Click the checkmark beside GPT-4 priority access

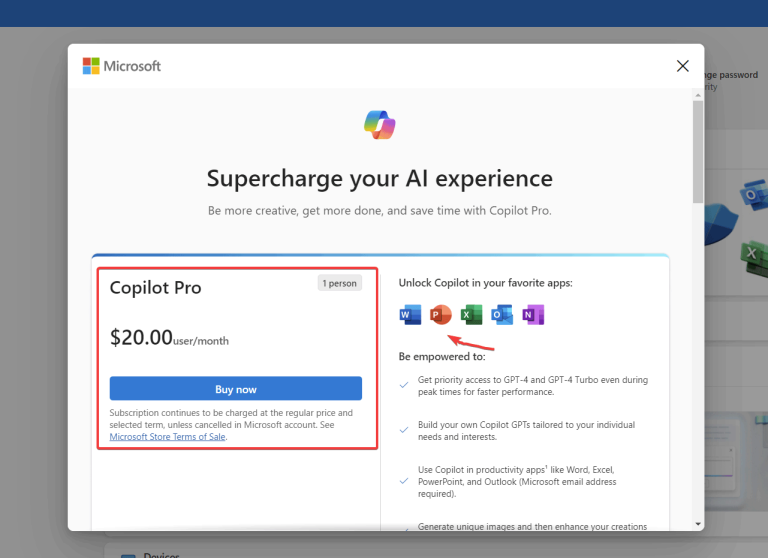(x=404, y=385)
